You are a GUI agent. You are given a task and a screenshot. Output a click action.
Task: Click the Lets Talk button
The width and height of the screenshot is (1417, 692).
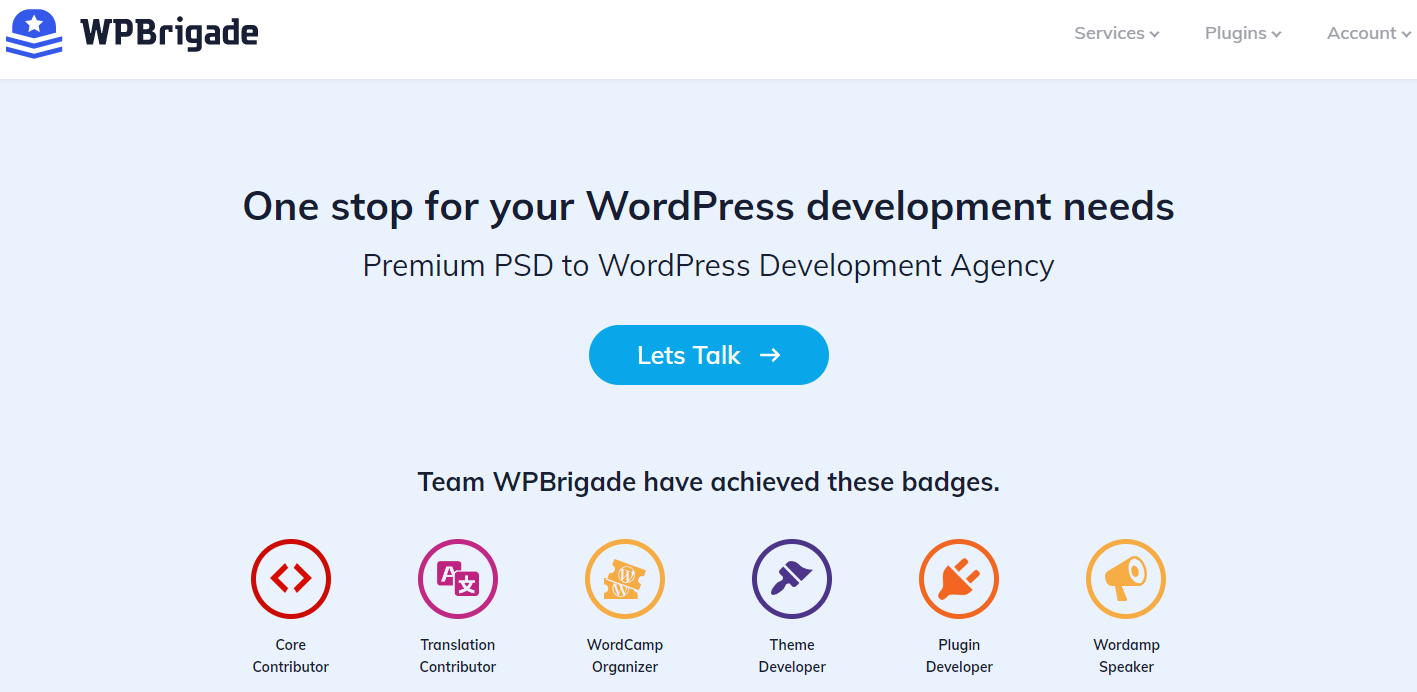[709, 355]
